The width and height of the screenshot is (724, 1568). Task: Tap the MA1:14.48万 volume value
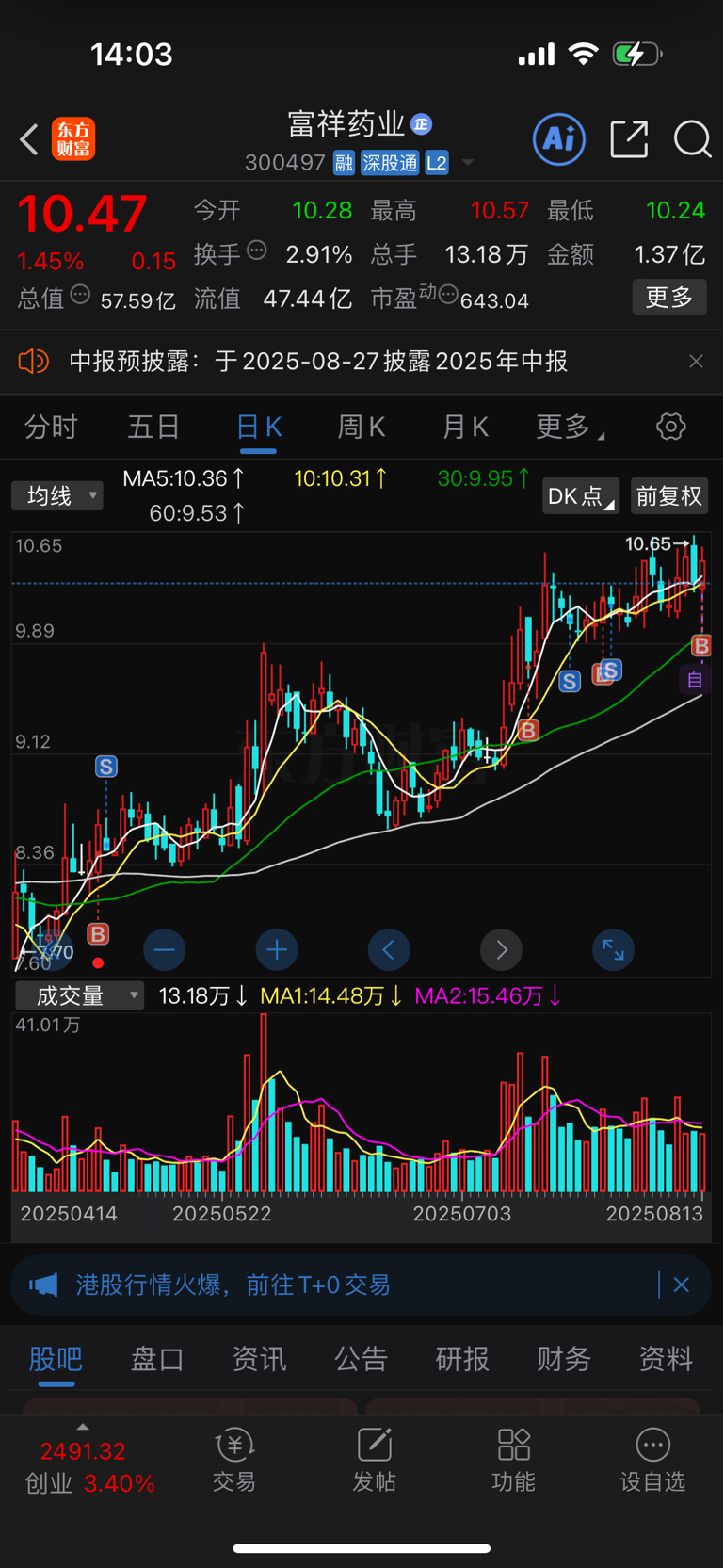[x=330, y=995]
